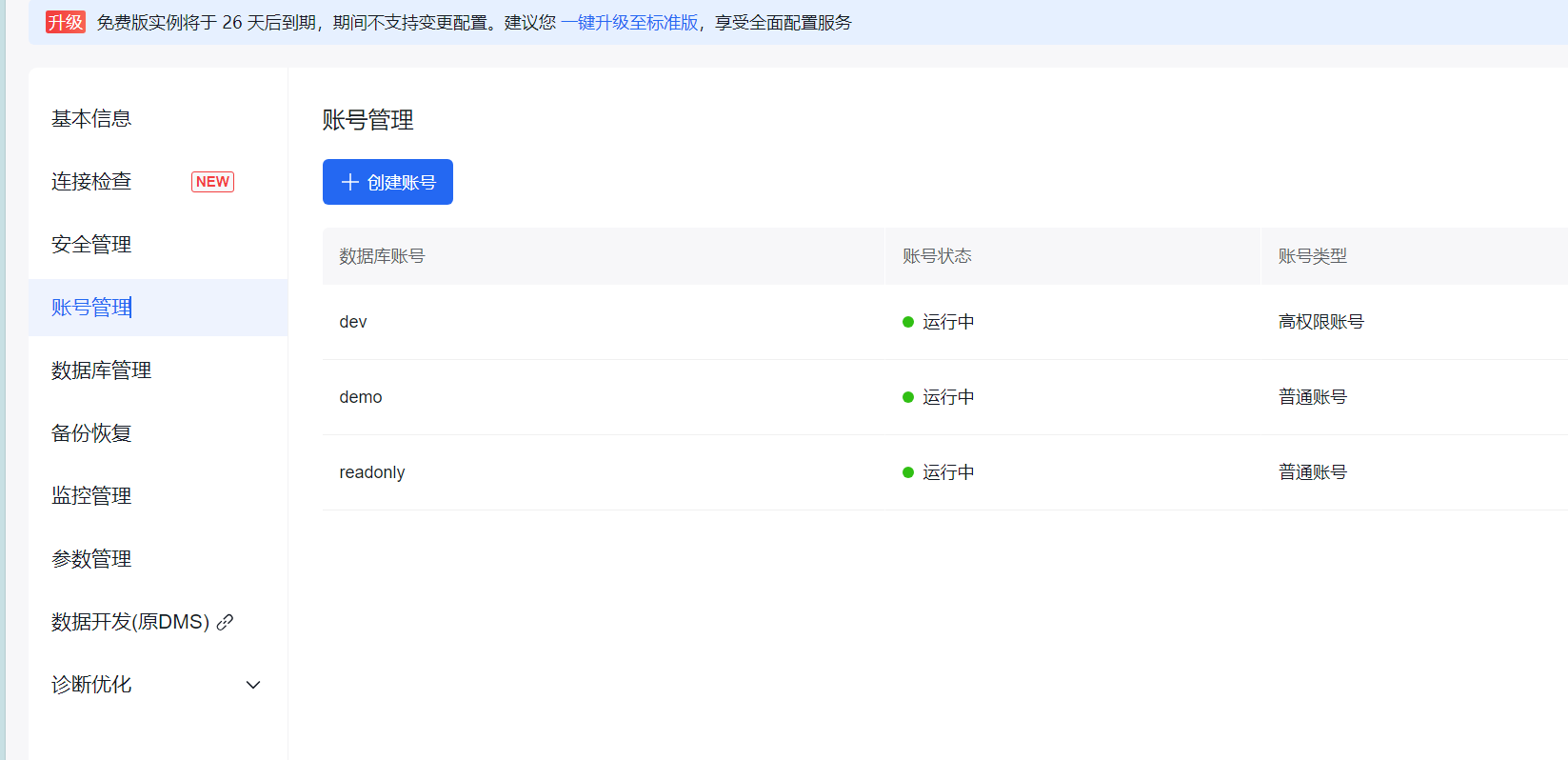Click the red 升级 upgrade badge
The height and width of the screenshot is (760, 1568).
tap(66, 22)
